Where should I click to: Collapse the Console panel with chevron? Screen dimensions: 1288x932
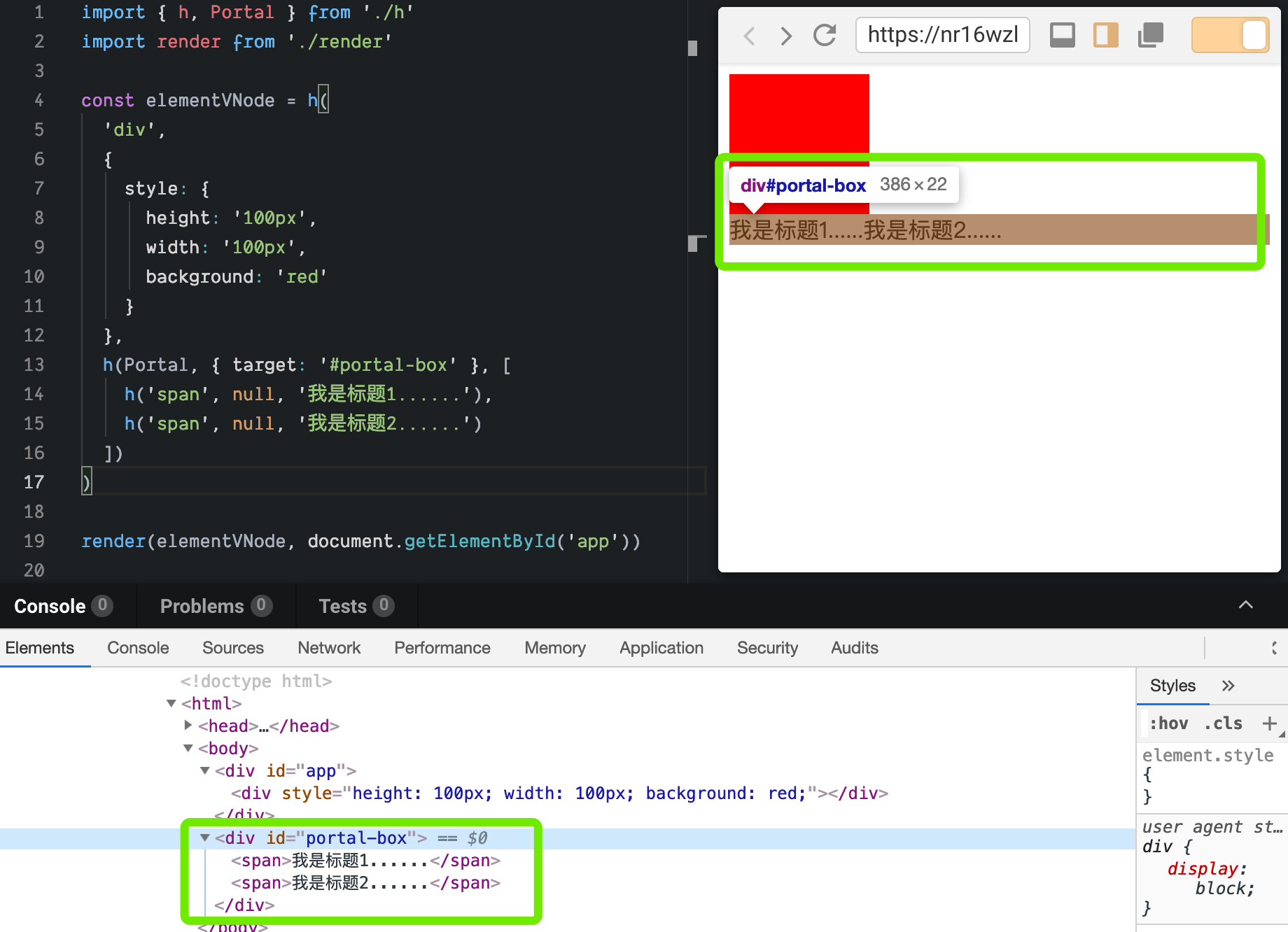1245,605
